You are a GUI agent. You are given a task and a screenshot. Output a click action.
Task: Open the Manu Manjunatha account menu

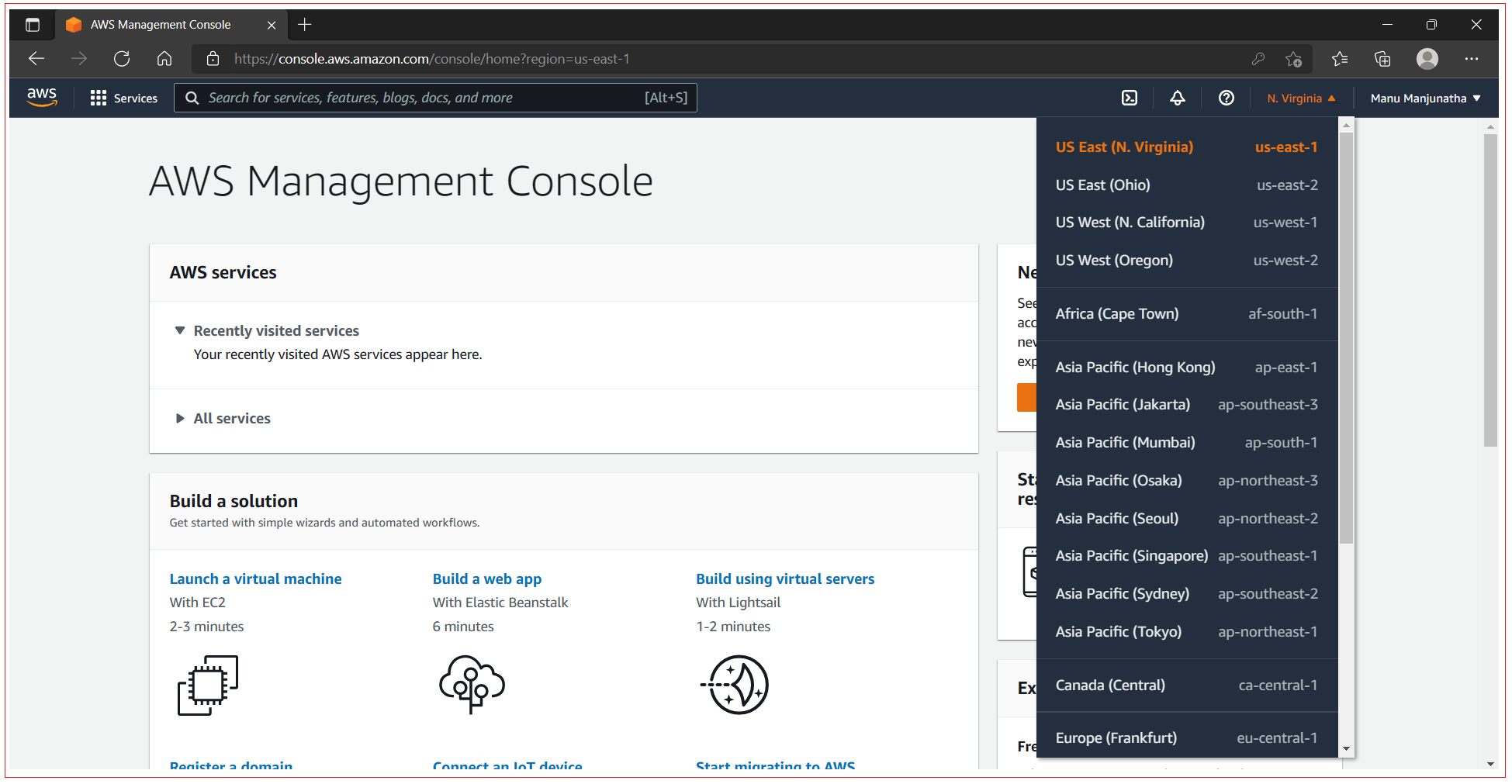(1425, 98)
